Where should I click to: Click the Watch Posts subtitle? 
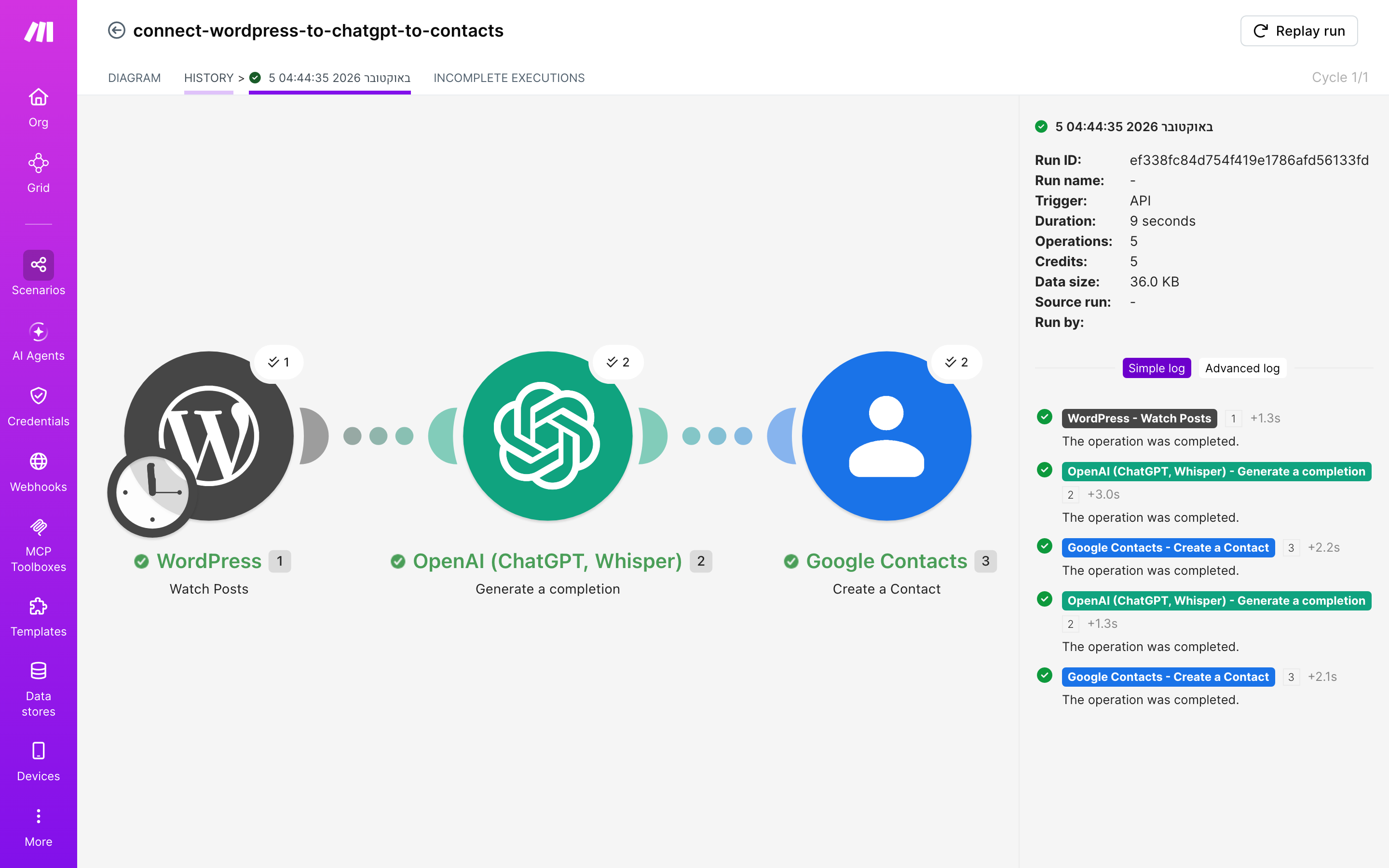click(209, 588)
